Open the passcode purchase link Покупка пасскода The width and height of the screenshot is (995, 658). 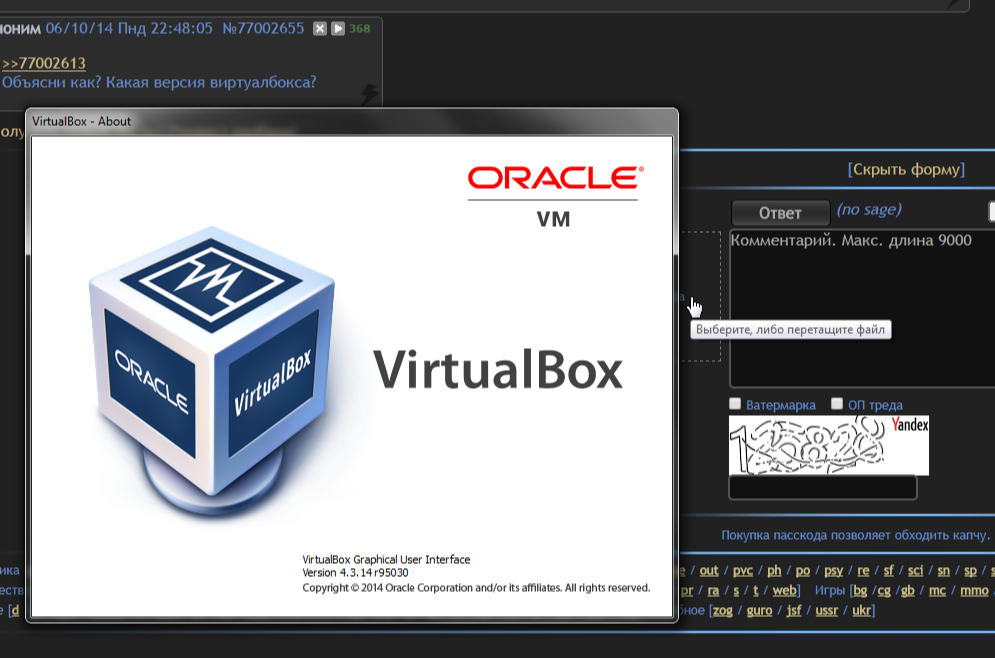(x=855, y=536)
